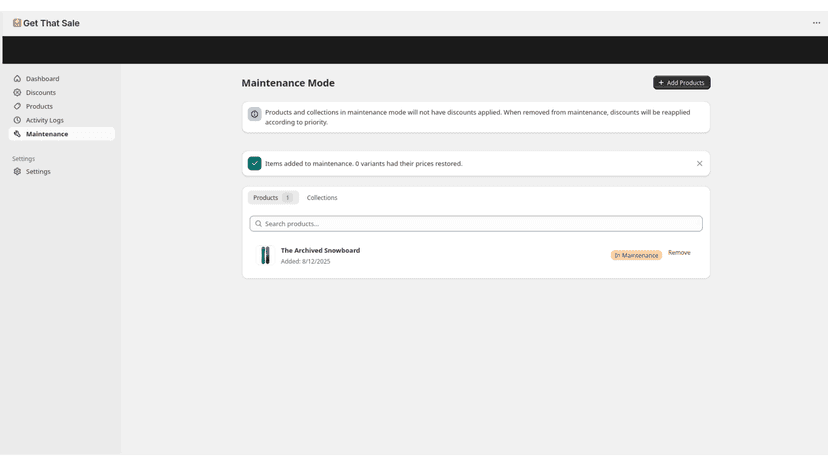
Task: Click the Items added to maintenance message
Action: coord(363,164)
